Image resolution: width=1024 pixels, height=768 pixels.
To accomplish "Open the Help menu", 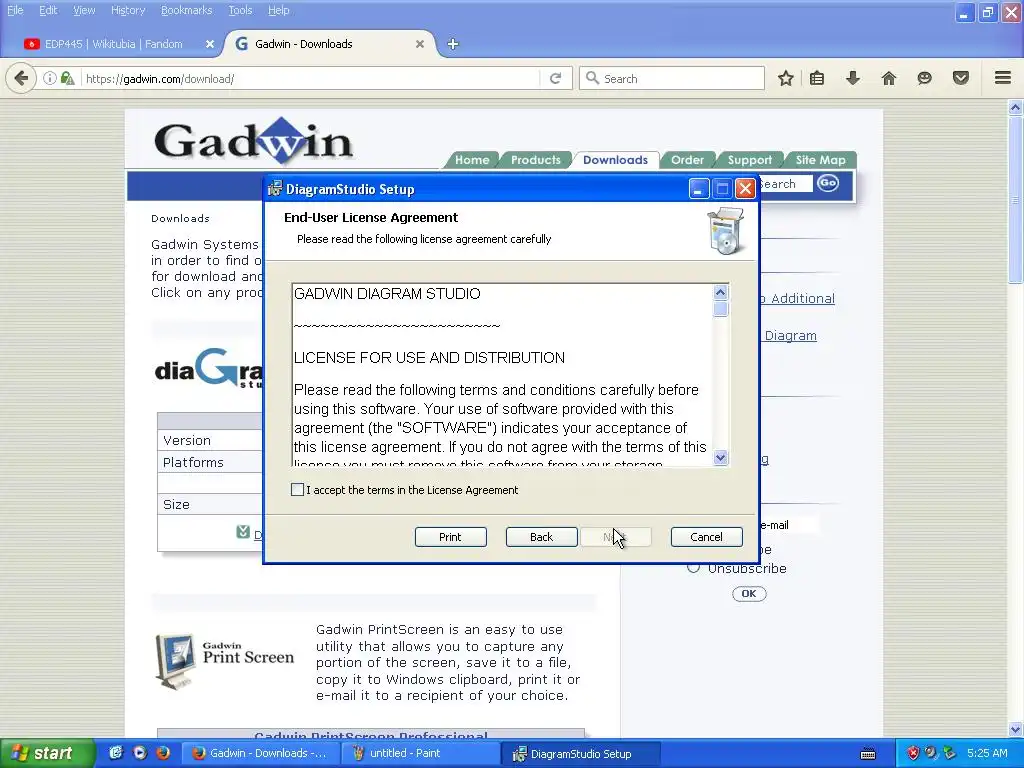I will coord(278,10).
